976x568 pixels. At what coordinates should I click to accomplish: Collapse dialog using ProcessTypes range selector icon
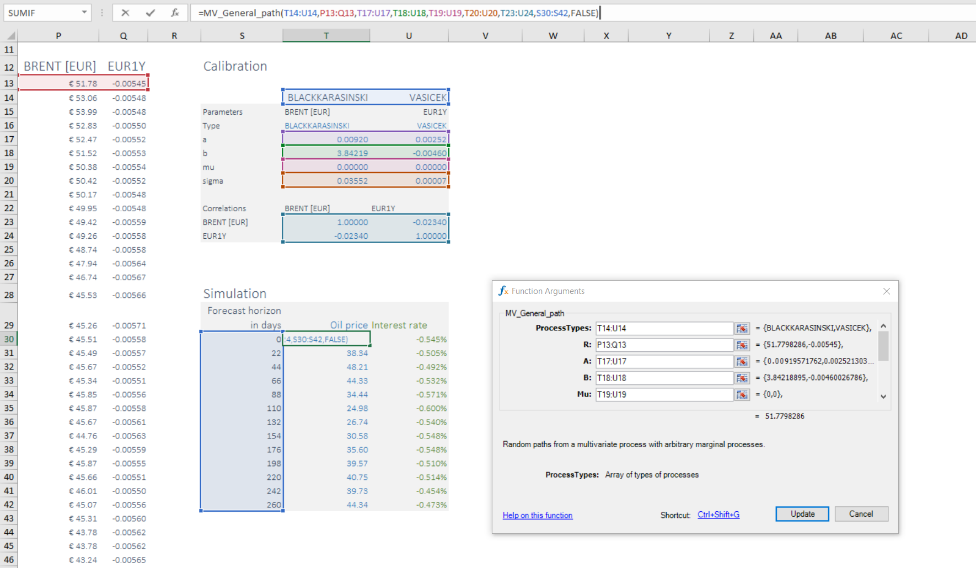pyautogui.click(x=741, y=328)
